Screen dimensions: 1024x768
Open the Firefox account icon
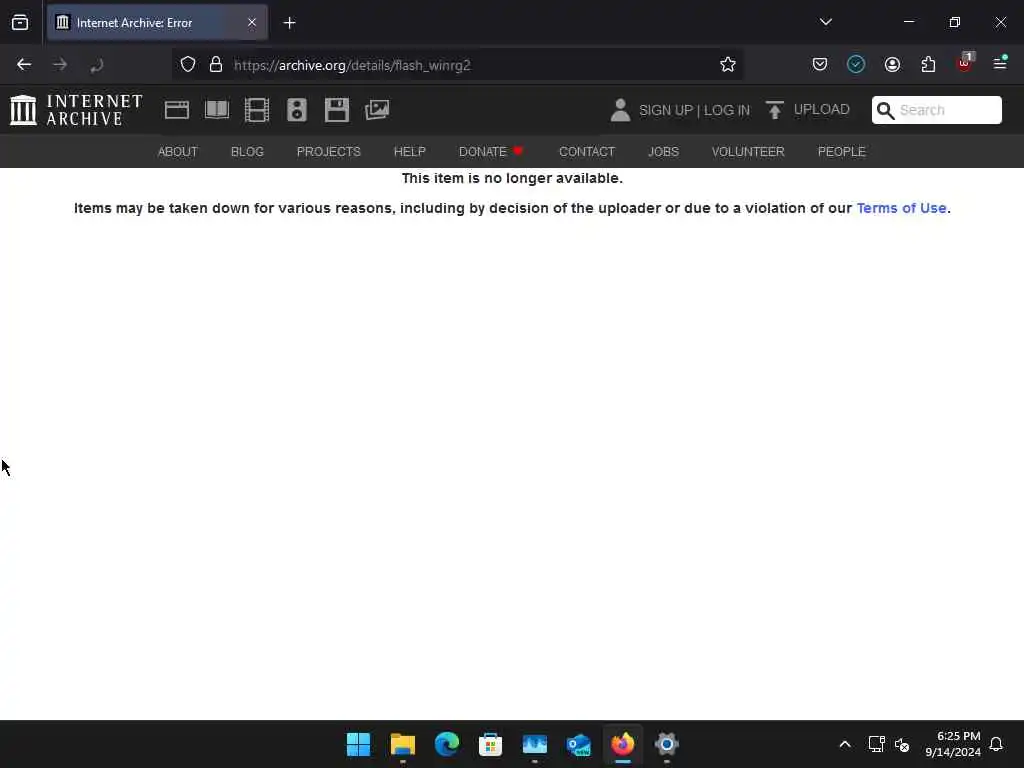point(892,64)
